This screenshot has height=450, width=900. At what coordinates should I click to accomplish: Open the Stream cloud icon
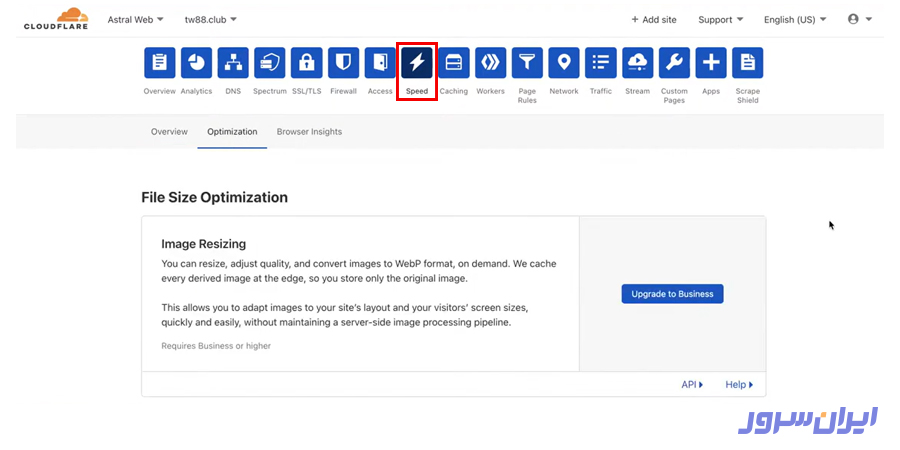pos(637,63)
